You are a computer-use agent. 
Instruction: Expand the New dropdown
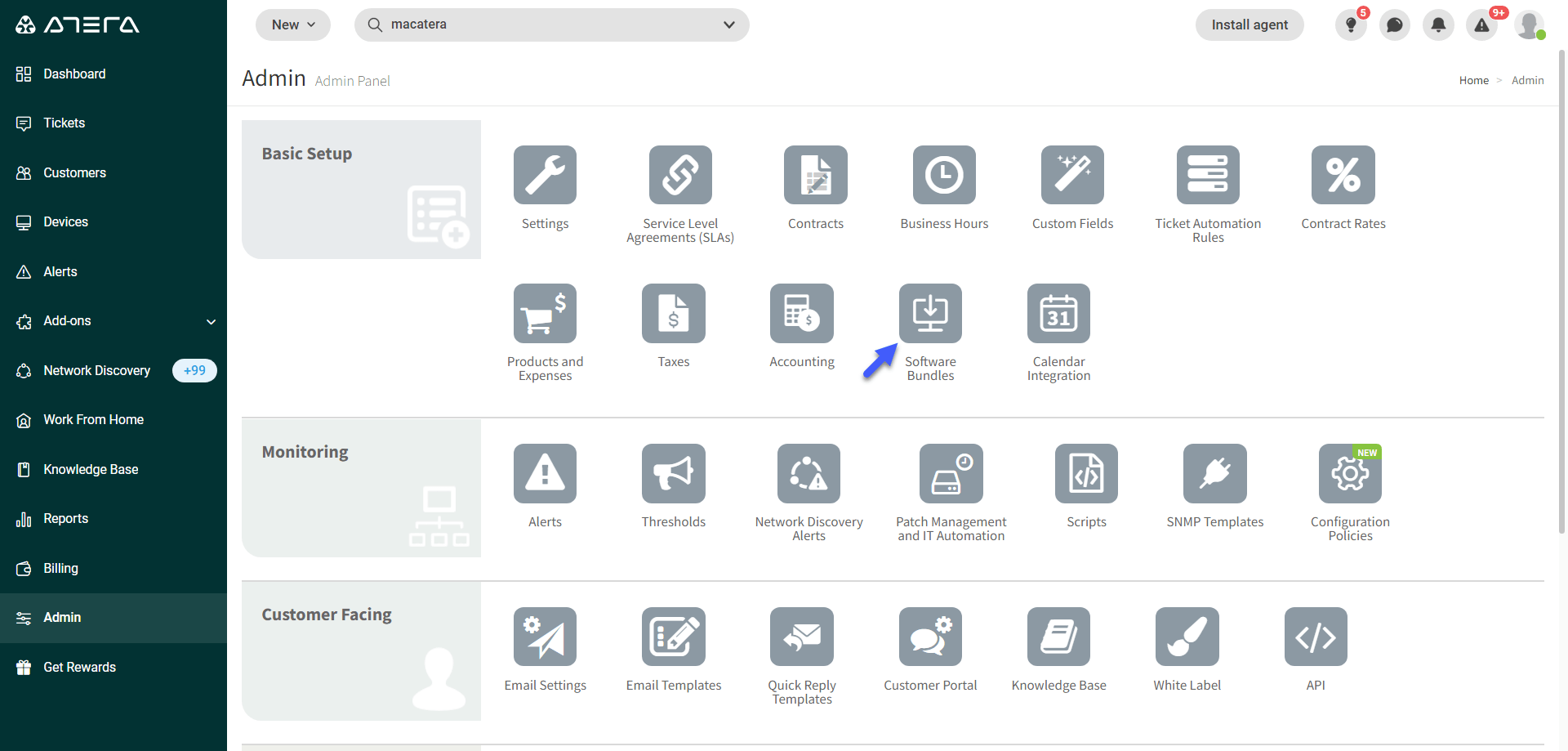pyautogui.click(x=292, y=25)
